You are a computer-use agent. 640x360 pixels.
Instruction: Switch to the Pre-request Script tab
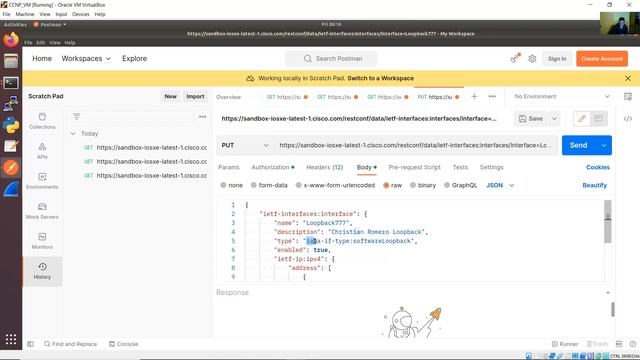(414, 167)
